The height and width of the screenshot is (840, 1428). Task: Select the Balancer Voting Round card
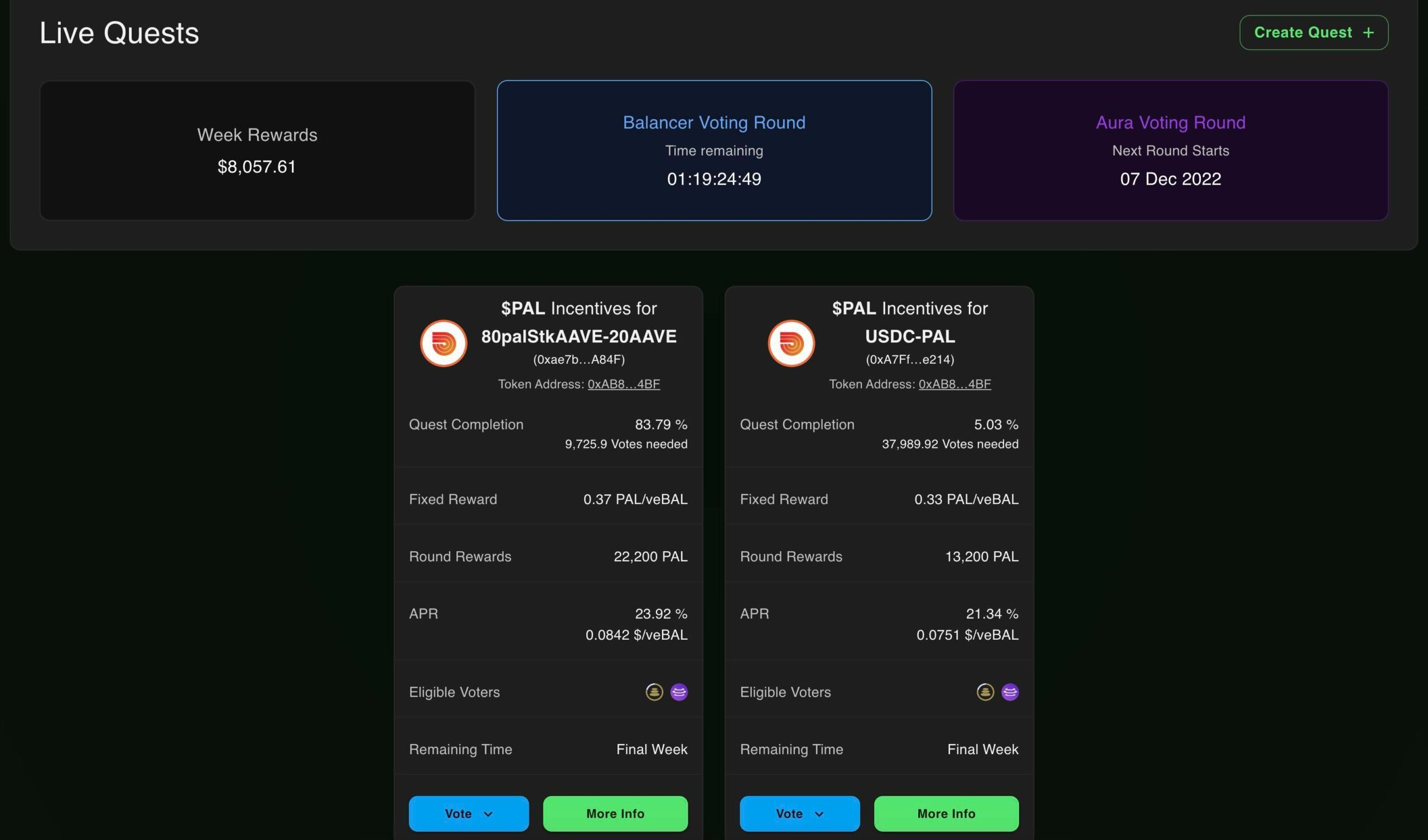click(x=714, y=150)
